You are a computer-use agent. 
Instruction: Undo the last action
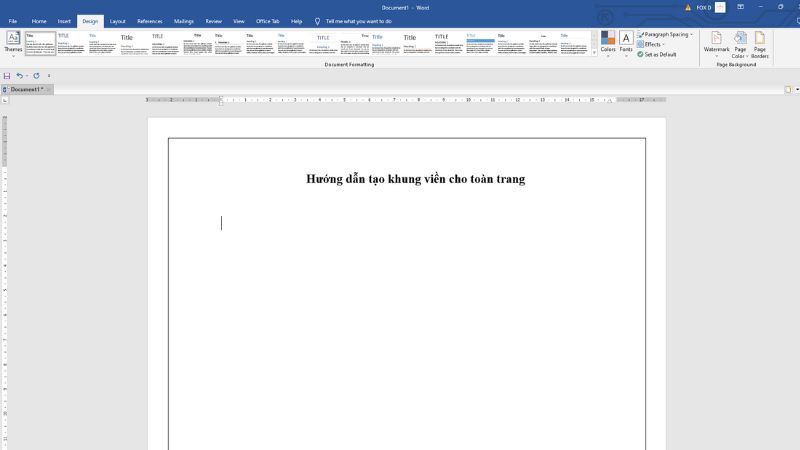point(19,76)
